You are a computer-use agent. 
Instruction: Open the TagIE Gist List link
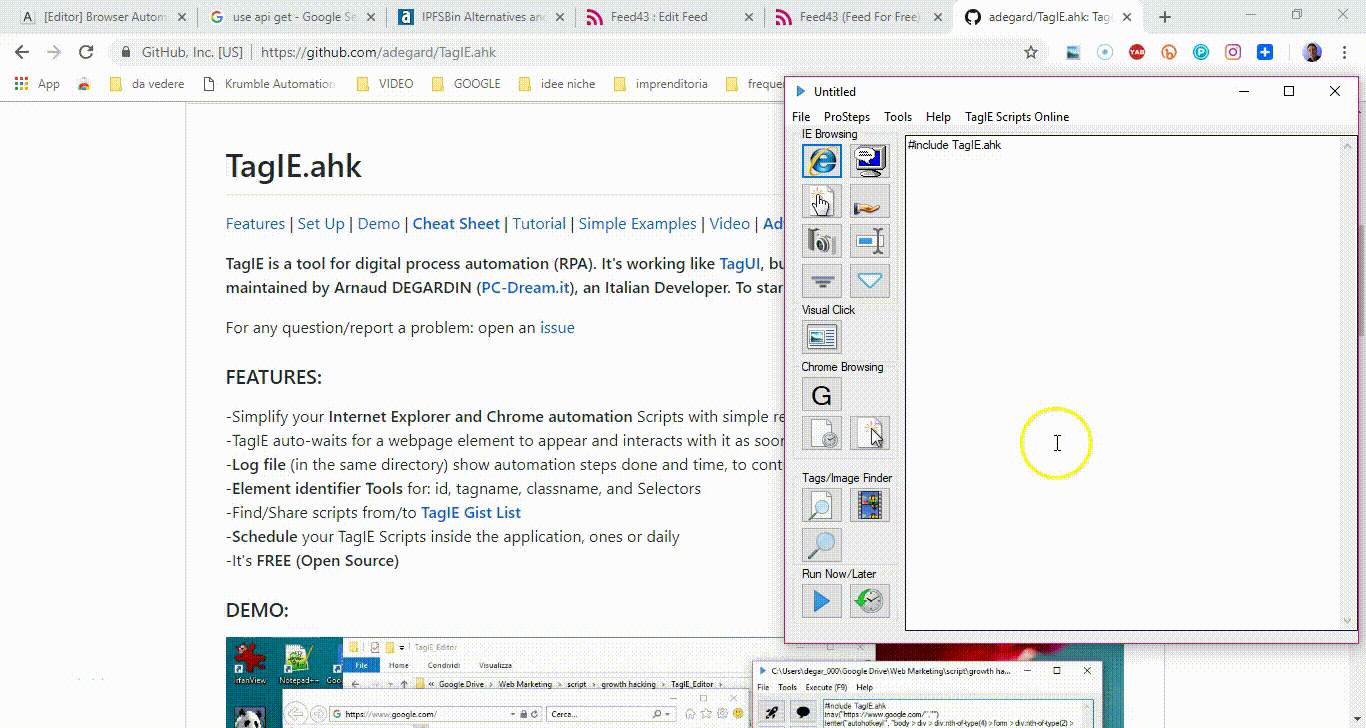pos(471,513)
